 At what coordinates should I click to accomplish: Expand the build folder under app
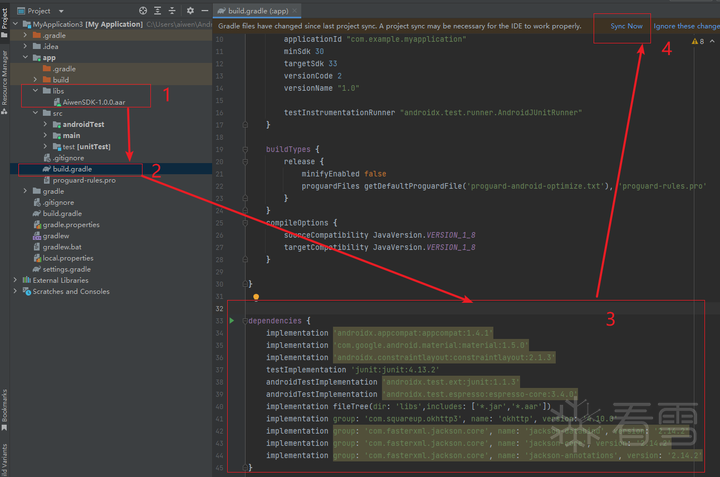coord(35,79)
